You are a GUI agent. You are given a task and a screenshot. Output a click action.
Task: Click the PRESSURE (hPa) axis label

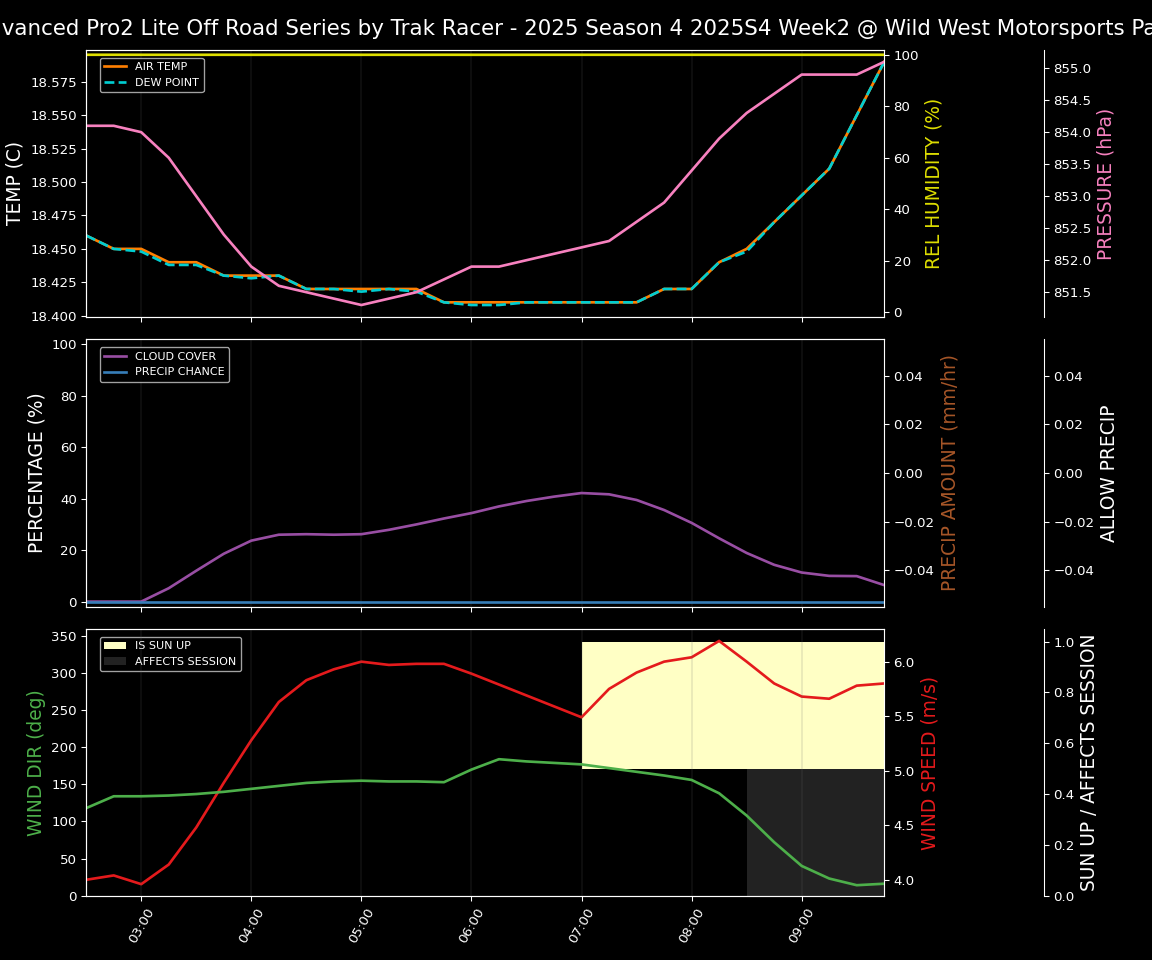click(x=1105, y=184)
